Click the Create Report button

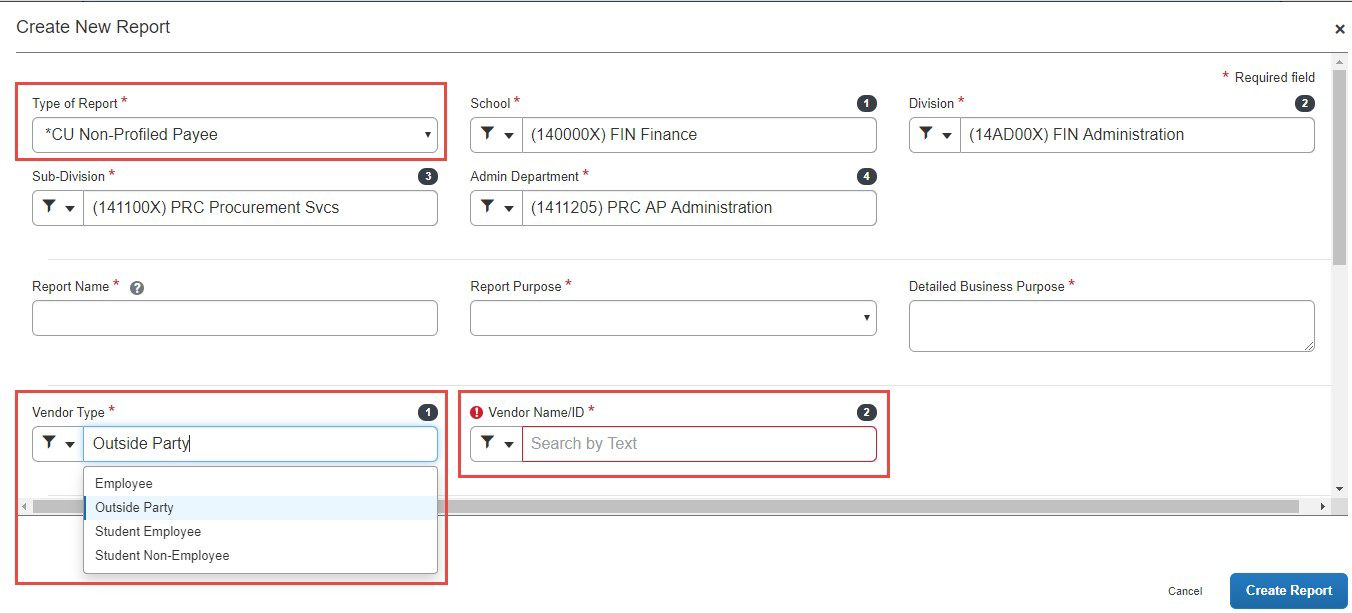tap(1288, 590)
